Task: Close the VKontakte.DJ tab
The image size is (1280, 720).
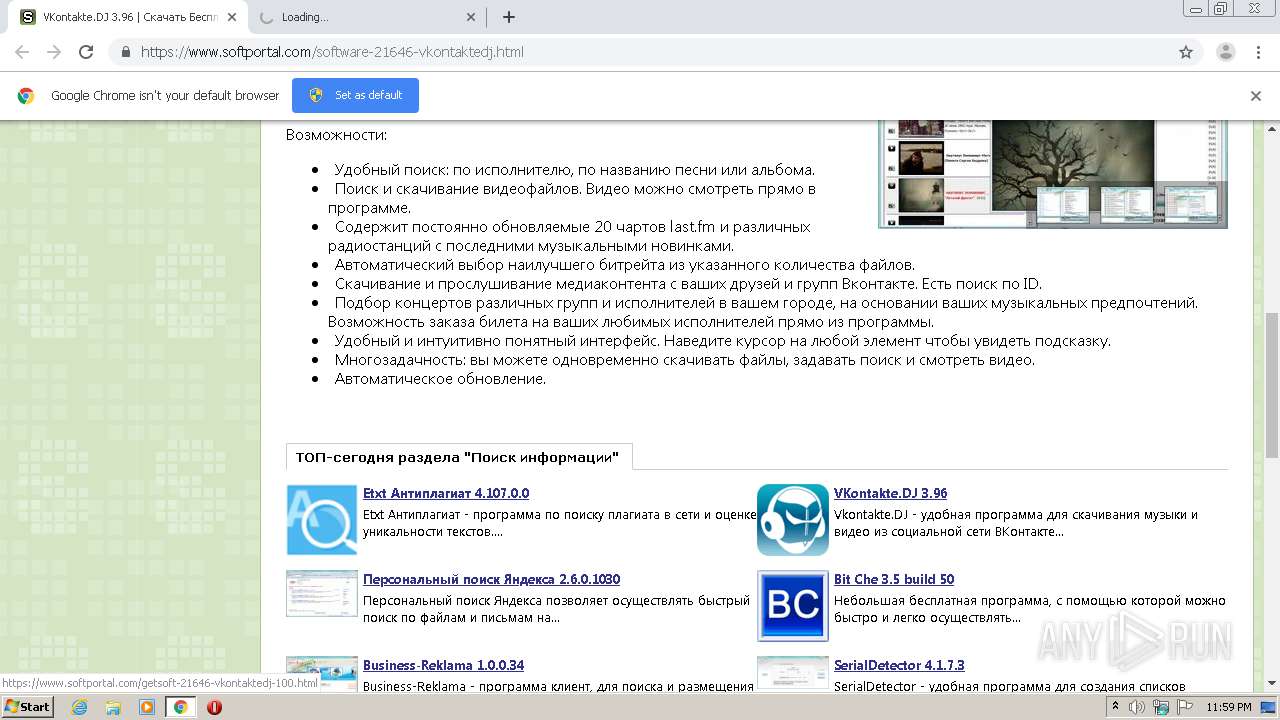Action: 233,17
